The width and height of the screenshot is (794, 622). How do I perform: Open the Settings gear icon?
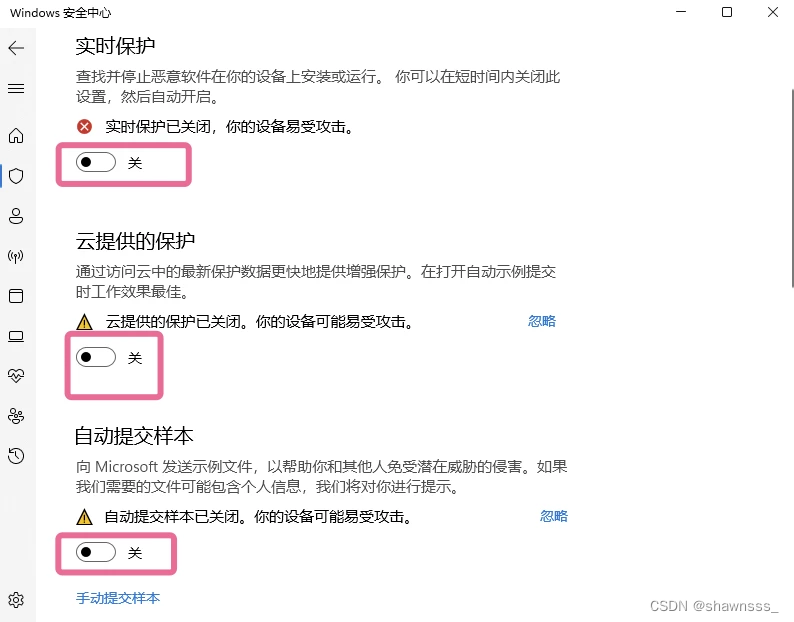[x=16, y=600]
